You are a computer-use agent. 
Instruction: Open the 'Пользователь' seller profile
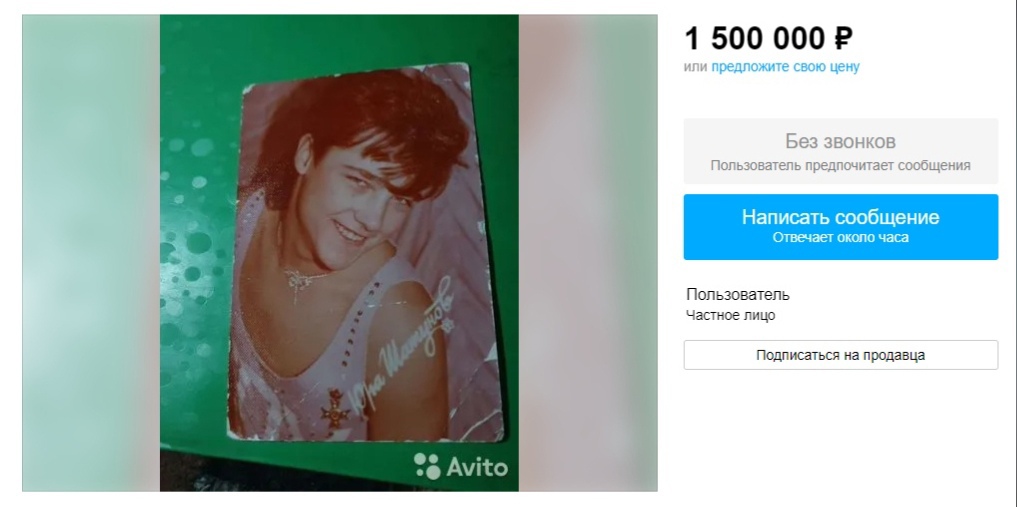[738, 294]
